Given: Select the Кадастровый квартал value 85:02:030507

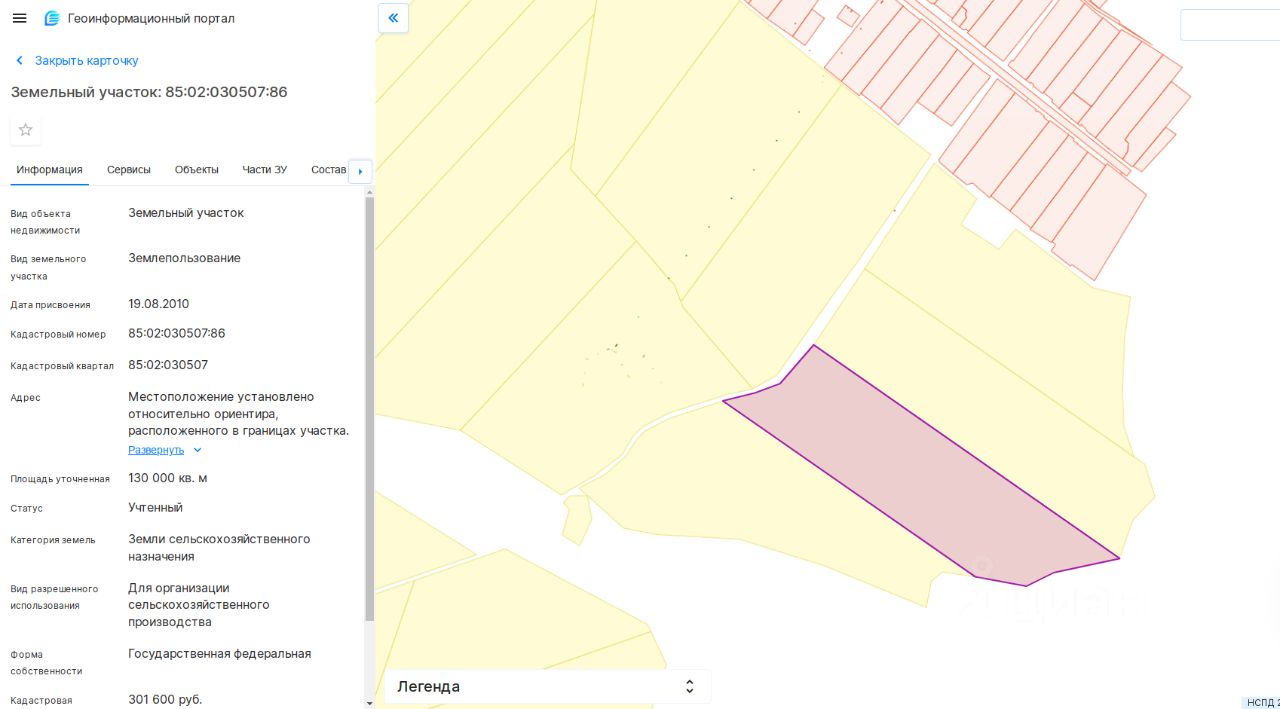Looking at the screenshot, I should click(168, 365).
